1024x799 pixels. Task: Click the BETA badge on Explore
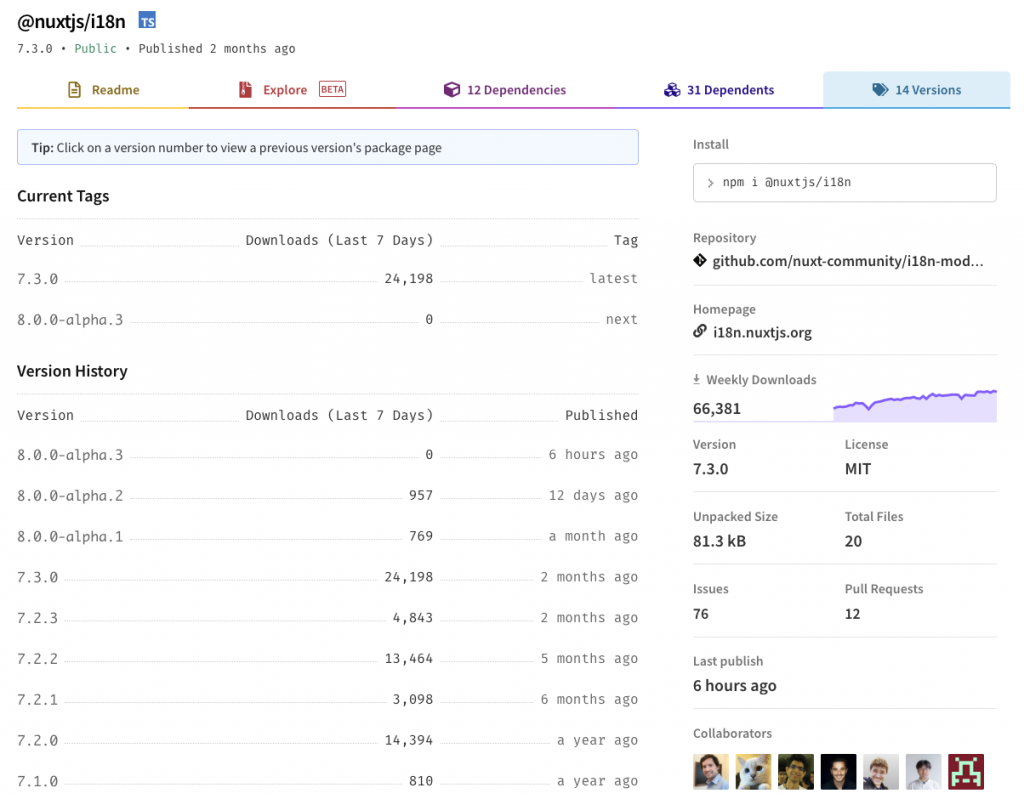332,89
